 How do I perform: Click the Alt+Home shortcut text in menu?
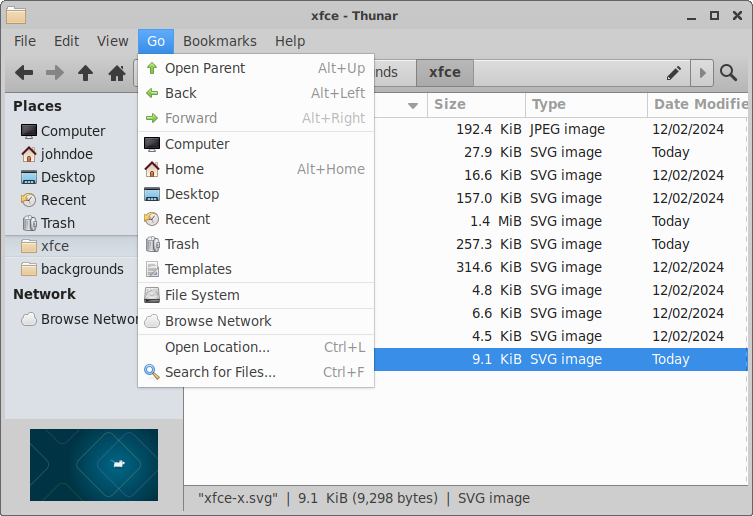click(x=331, y=169)
